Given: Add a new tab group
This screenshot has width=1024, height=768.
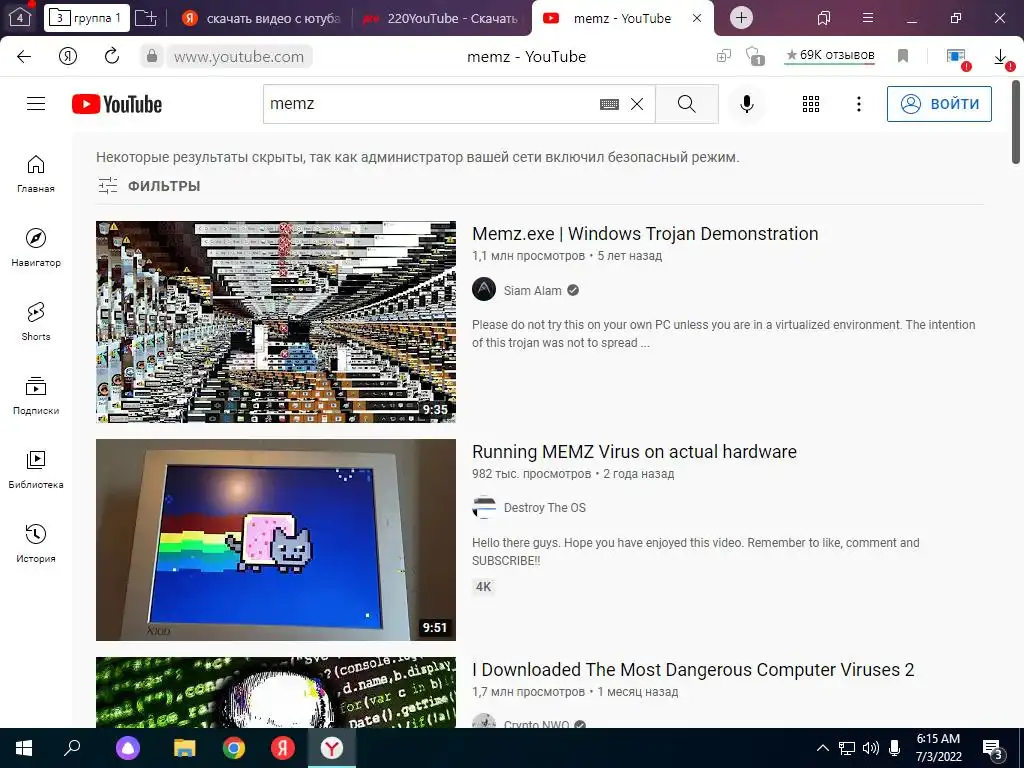Looking at the screenshot, I should (146, 18).
